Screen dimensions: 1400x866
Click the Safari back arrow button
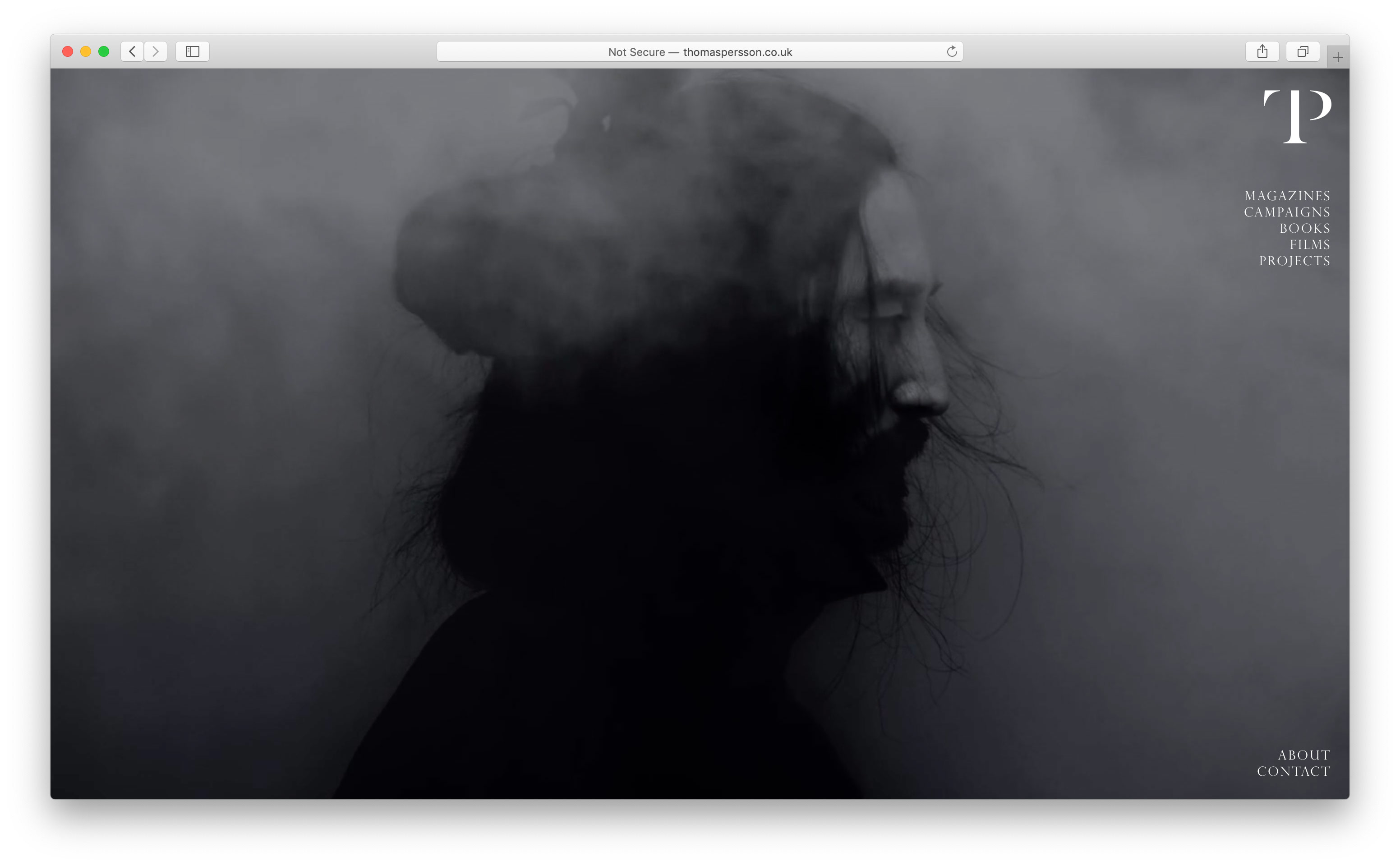pyautogui.click(x=132, y=51)
